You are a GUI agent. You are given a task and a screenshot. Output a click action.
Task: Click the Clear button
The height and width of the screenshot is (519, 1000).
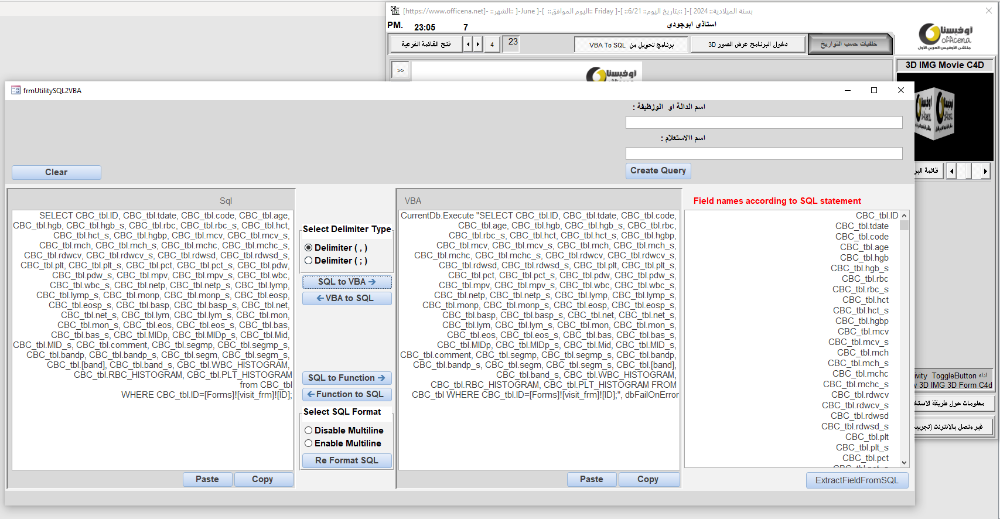pos(56,172)
